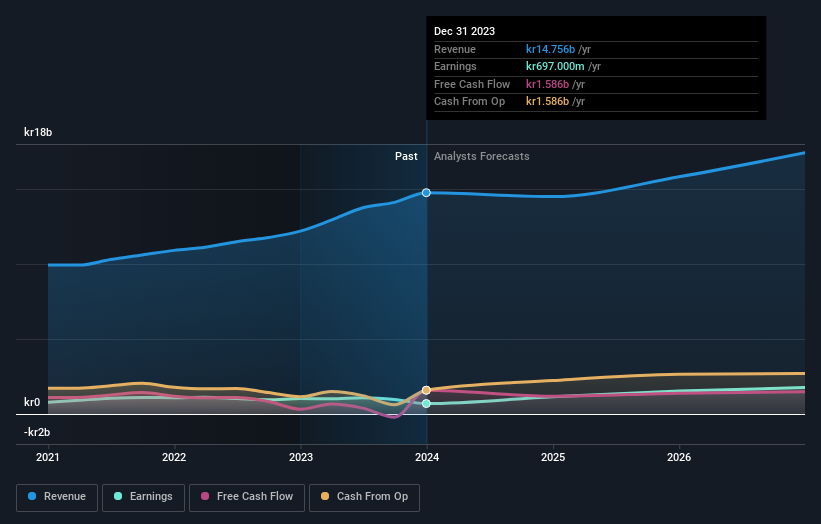Click the 2022 x-axis label
The width and height of the screenshot is (821, 524).
(x=174, y=458)
